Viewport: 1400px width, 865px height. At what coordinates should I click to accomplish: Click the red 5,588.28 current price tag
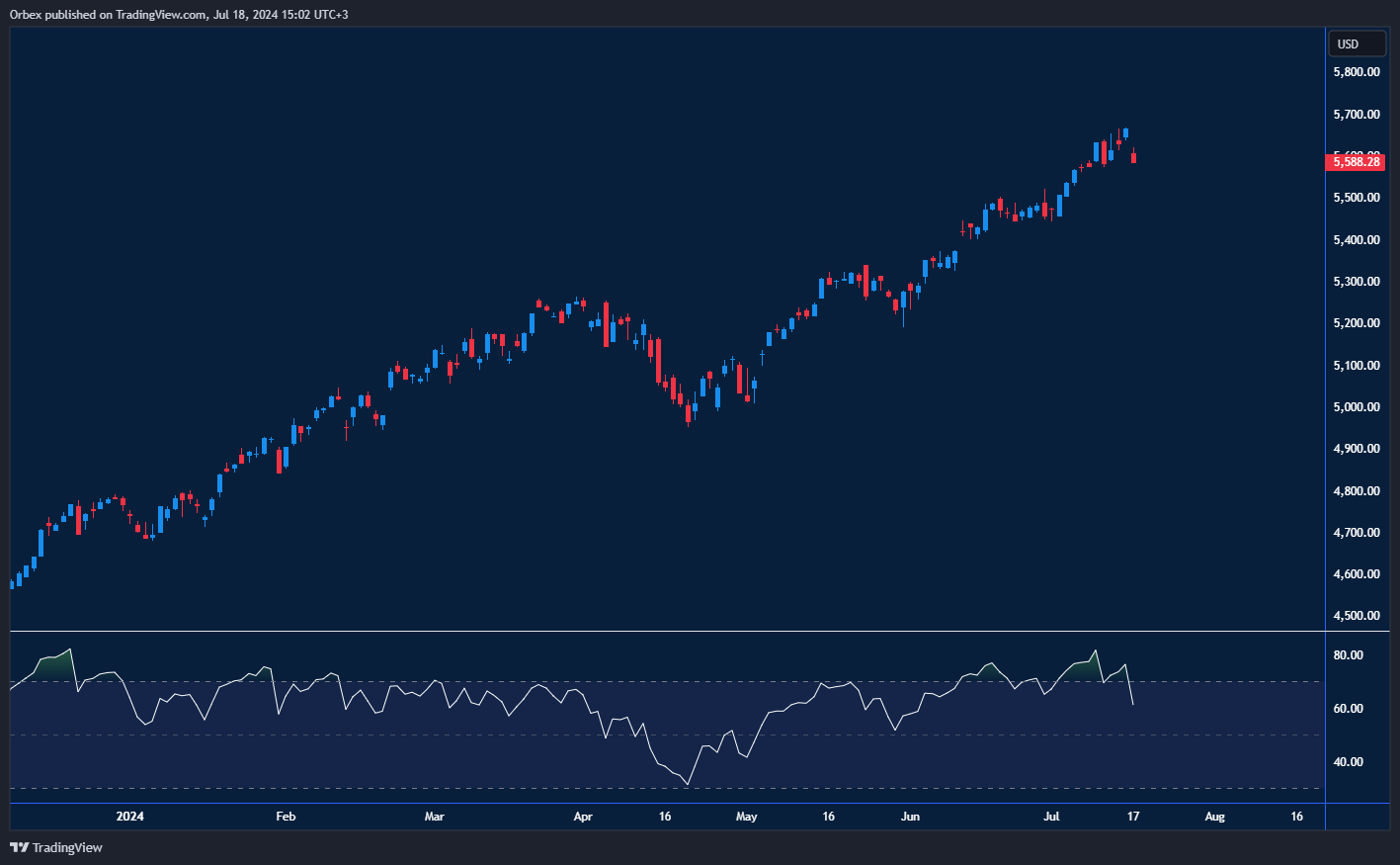tap(1355, 162)
